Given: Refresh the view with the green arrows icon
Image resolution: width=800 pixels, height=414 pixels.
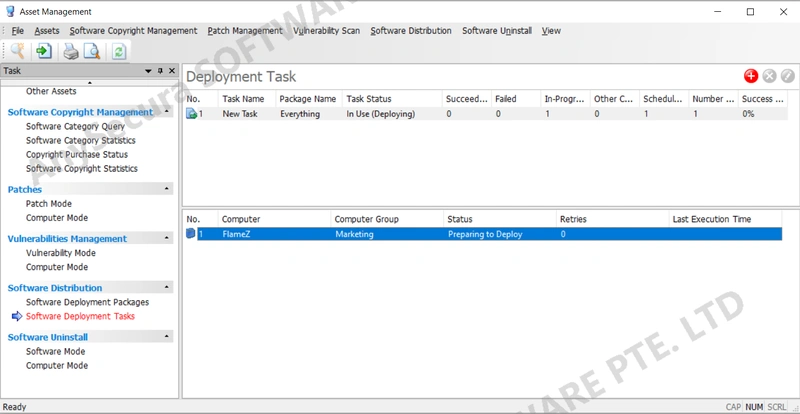Looking at the screenshot, I should (x=119, y=51).
